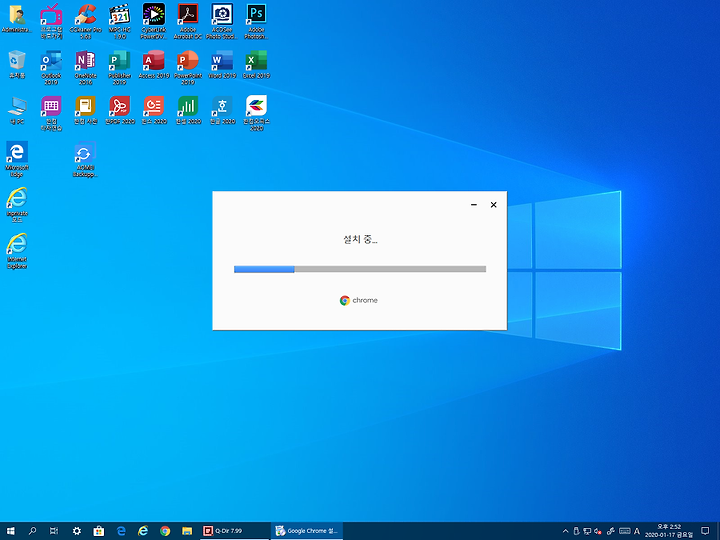The height and width of the screenshot is (540, 720).
Task: Open Settings gear on taskbar
Action: pyautogui.click(x=77, y=531)
